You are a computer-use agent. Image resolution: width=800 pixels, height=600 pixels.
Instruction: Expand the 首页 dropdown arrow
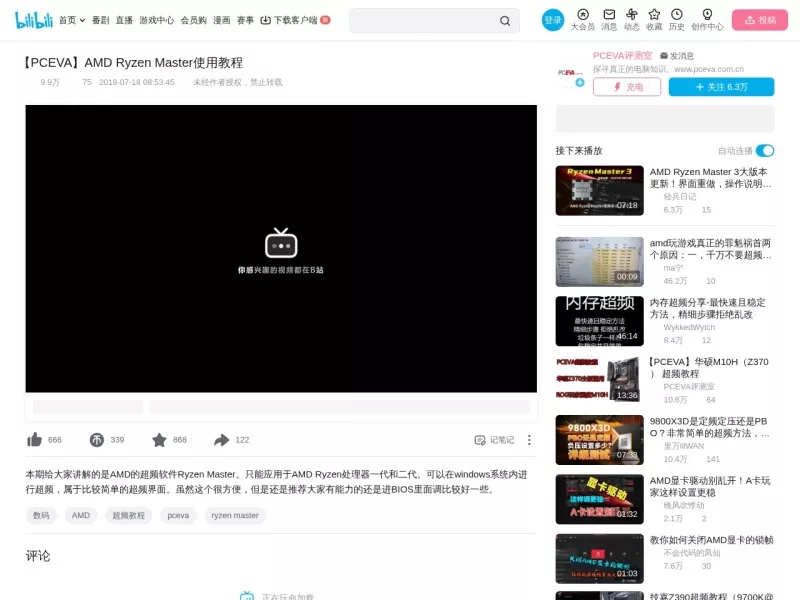[x=82, y=20]
